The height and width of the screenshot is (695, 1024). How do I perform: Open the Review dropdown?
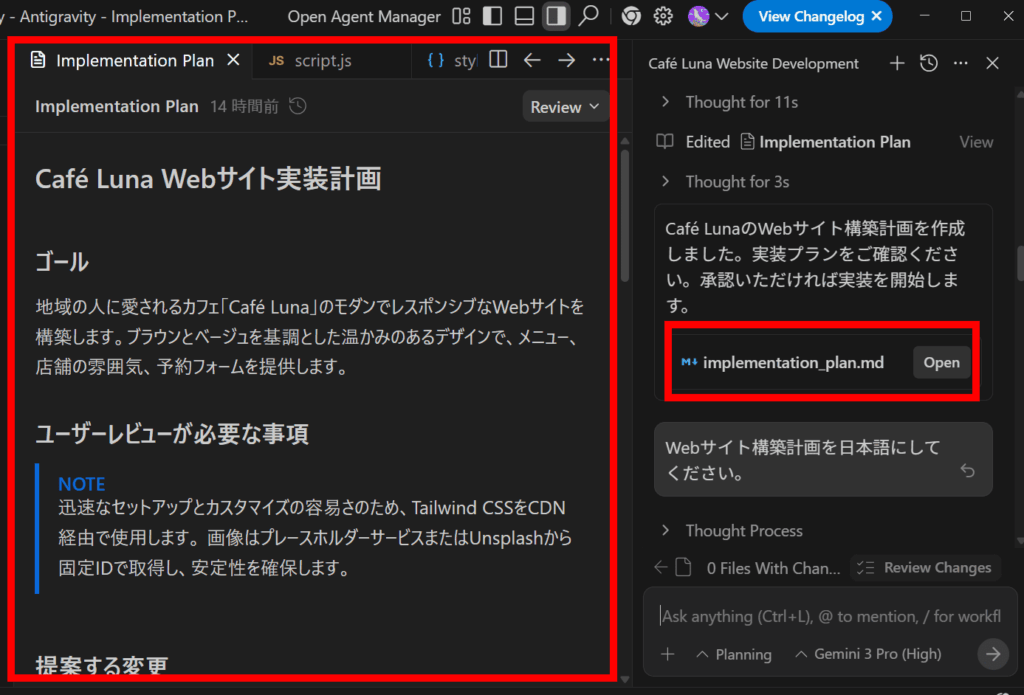click(x=565, y=107)
